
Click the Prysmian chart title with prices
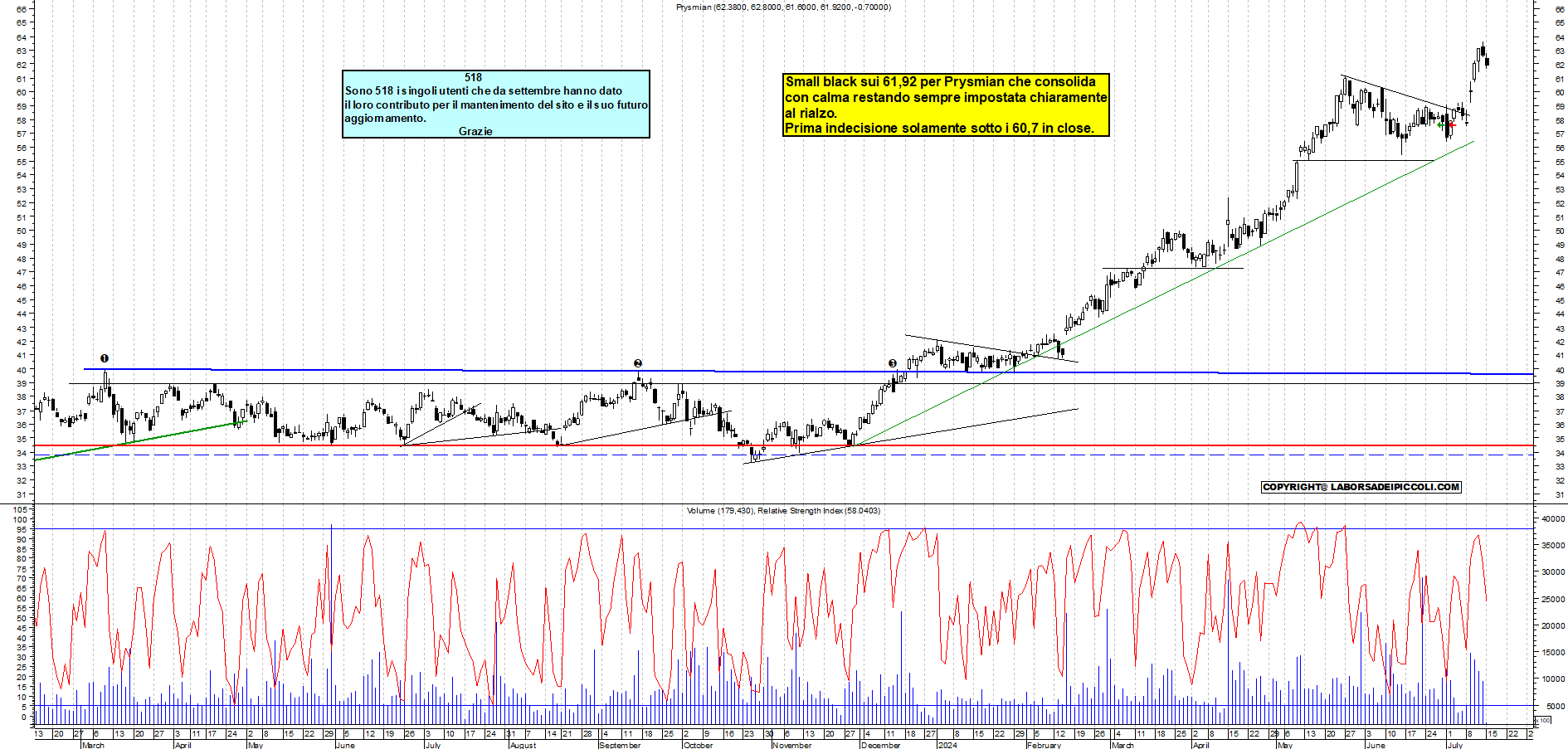[x=783, y=7]
